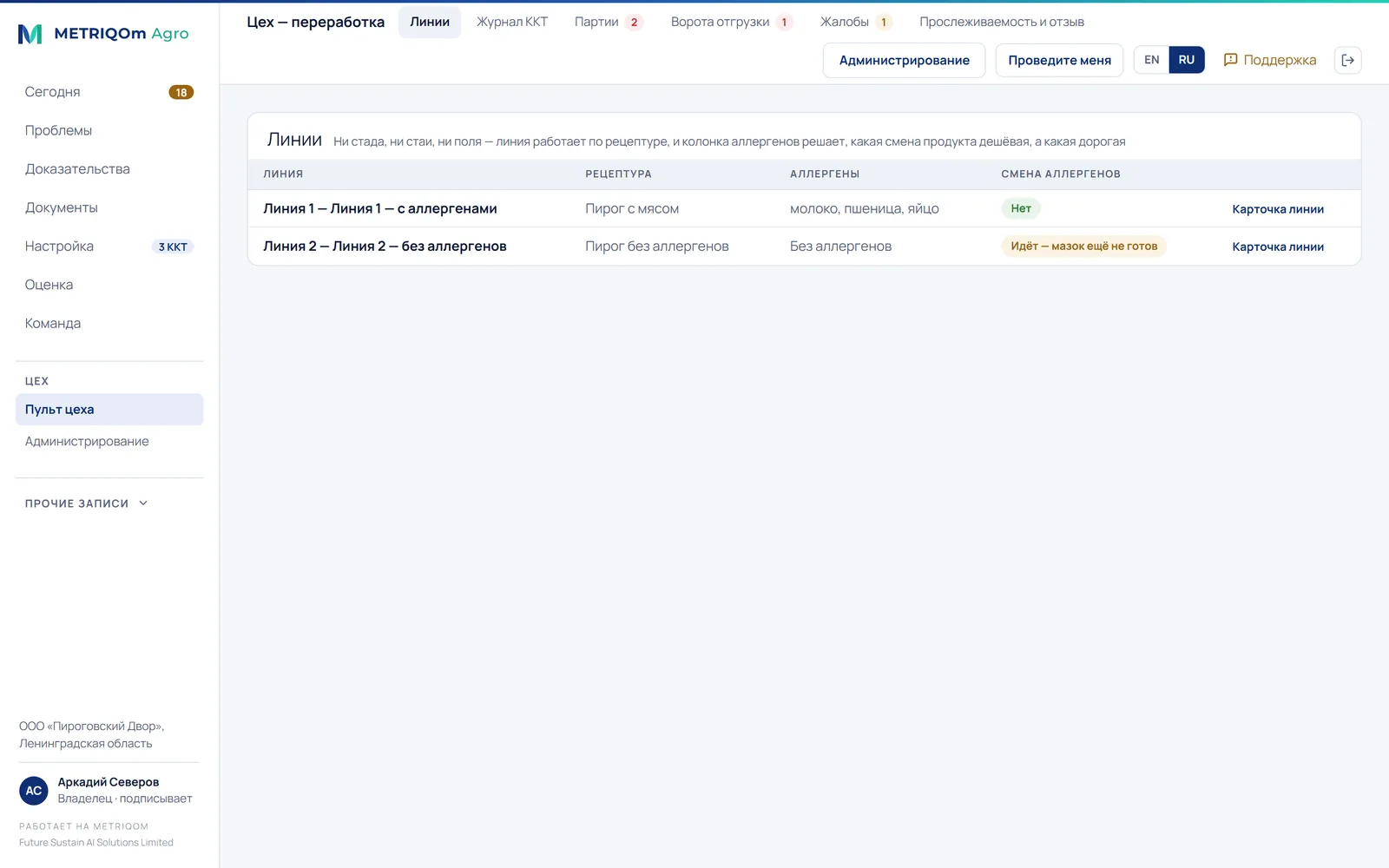
Task: Click the АС user avatar
Action: [x=34, y=791]
